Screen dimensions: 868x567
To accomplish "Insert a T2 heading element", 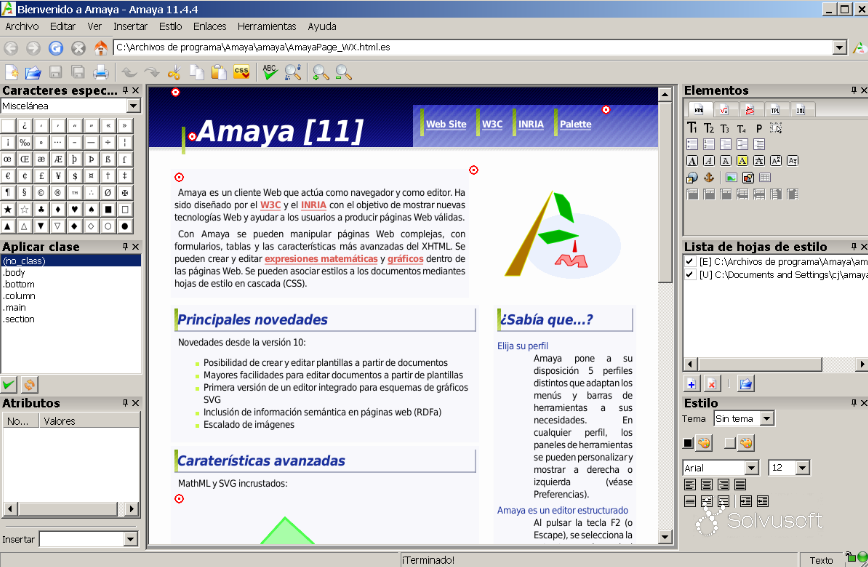I will [x=709, y=128].
